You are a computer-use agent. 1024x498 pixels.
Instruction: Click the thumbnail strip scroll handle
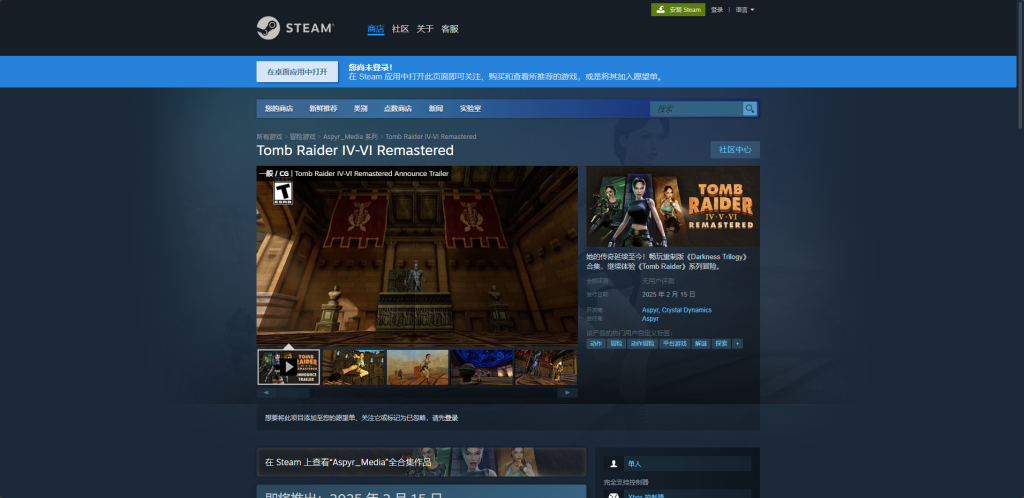pyautogui.click(x=294, y=393)
